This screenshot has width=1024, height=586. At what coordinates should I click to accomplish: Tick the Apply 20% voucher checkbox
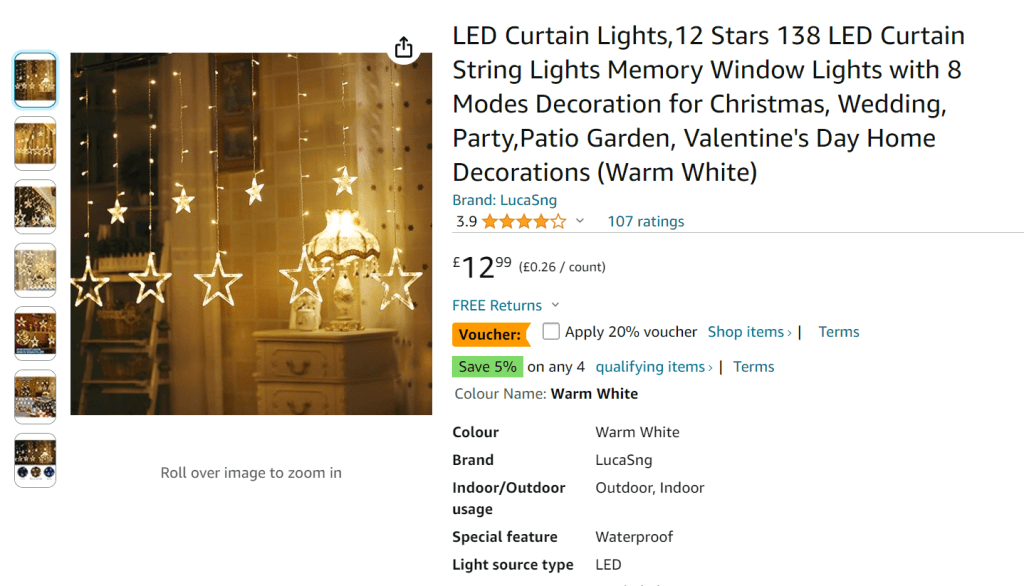coord(551,331)
